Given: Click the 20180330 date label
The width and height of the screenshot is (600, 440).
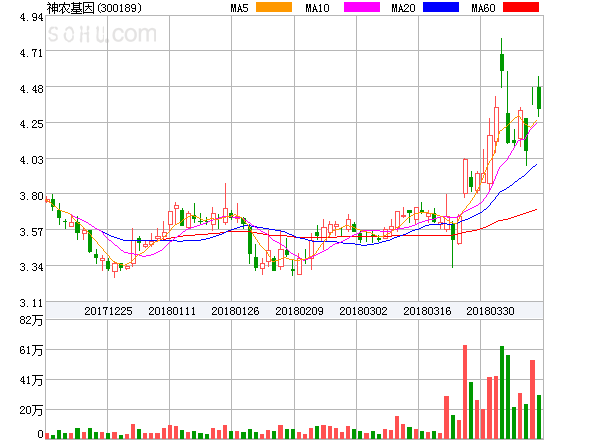Looking at the screenshot, I should coord(490,311).
